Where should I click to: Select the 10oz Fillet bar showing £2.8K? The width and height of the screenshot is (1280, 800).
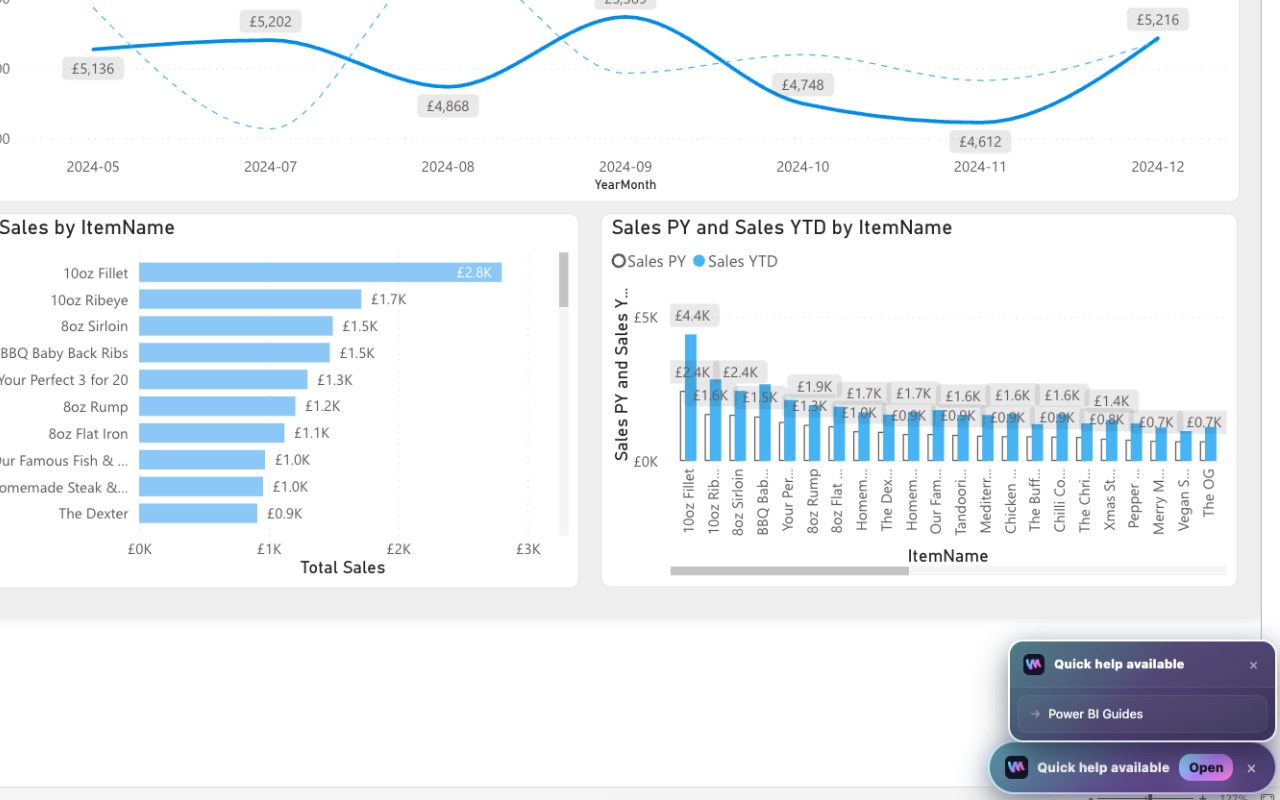point(320,272)
